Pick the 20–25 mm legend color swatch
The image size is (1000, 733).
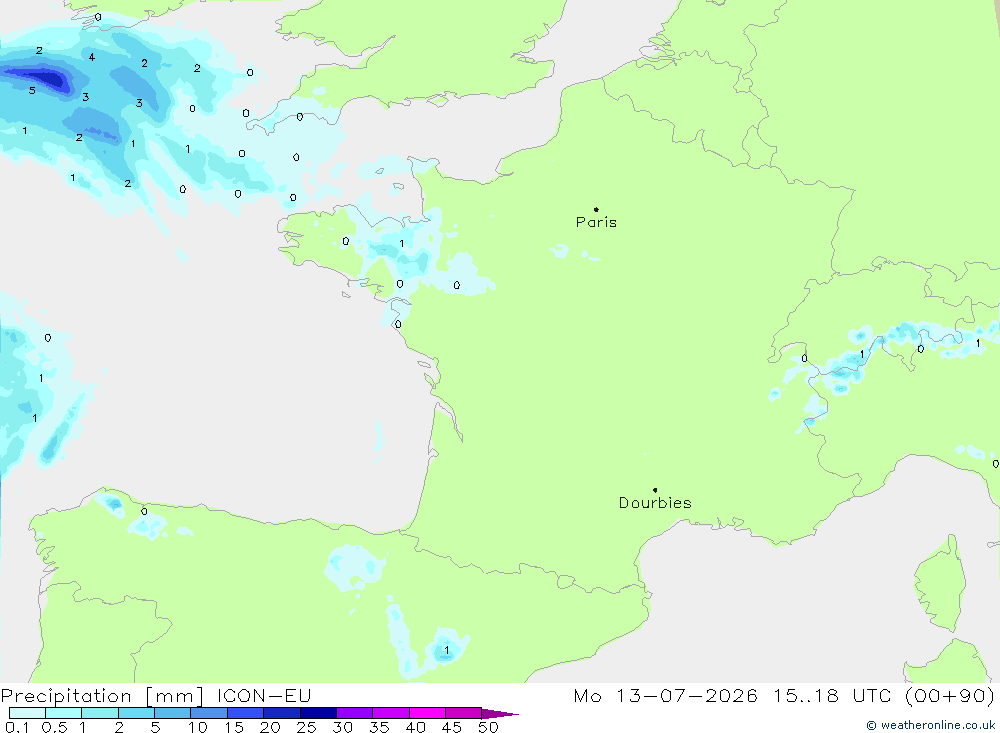[x=282, y=713]
